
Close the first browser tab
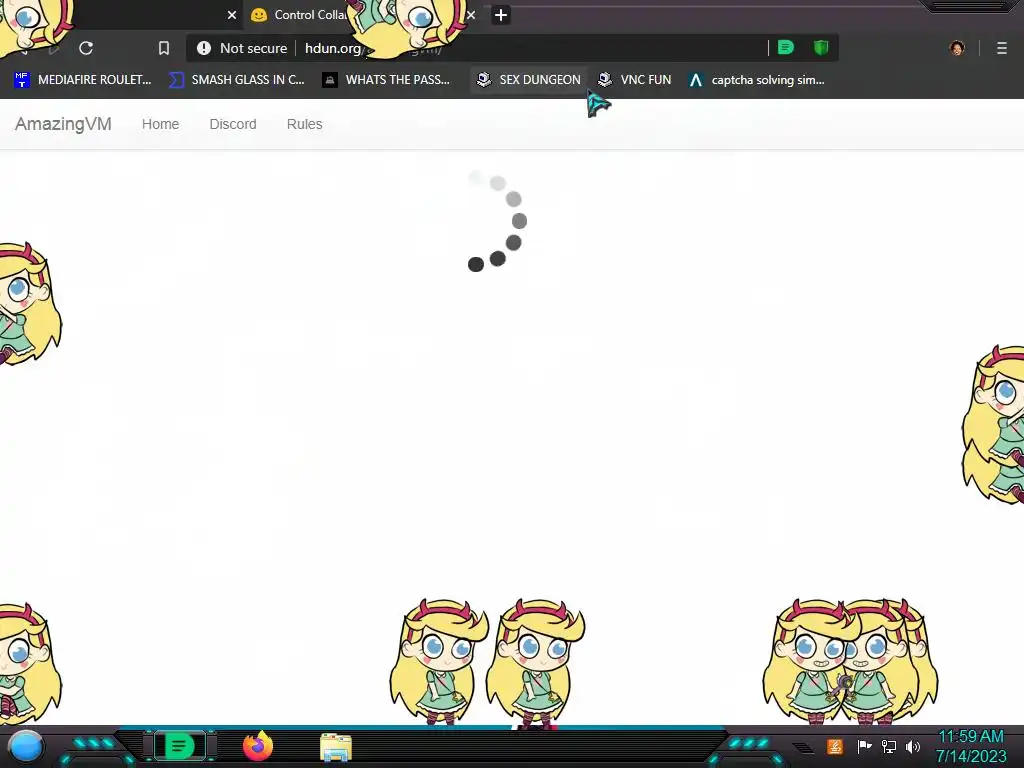(231, 15)
